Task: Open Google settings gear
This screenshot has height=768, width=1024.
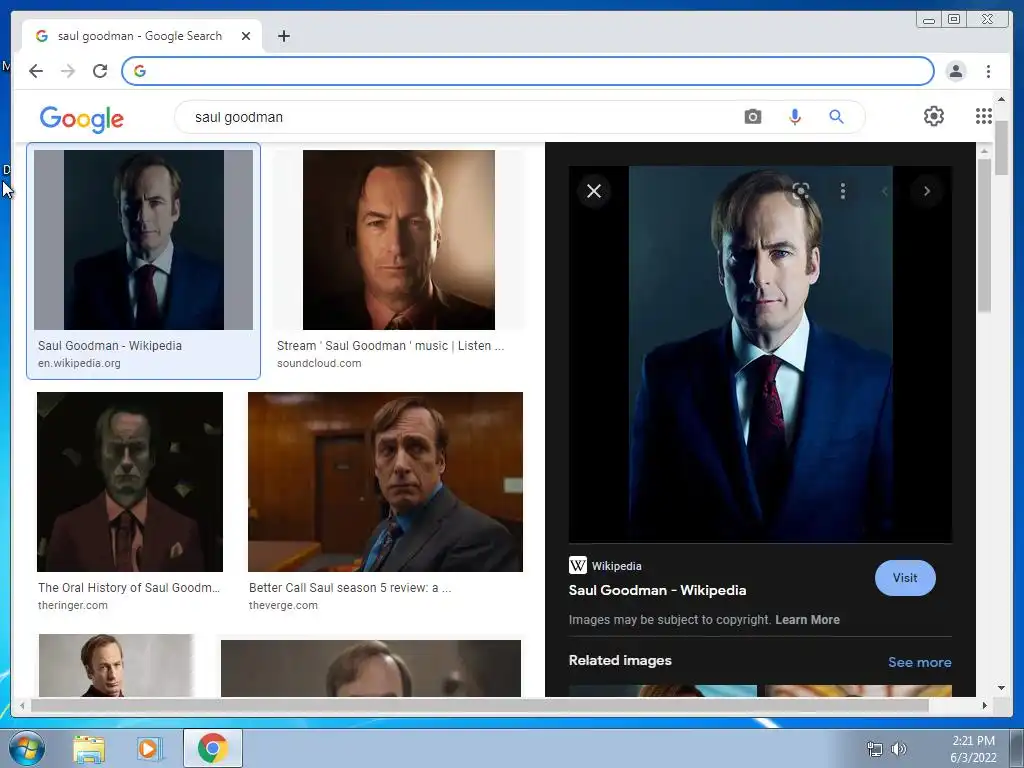Action: [x=934, y=116]
